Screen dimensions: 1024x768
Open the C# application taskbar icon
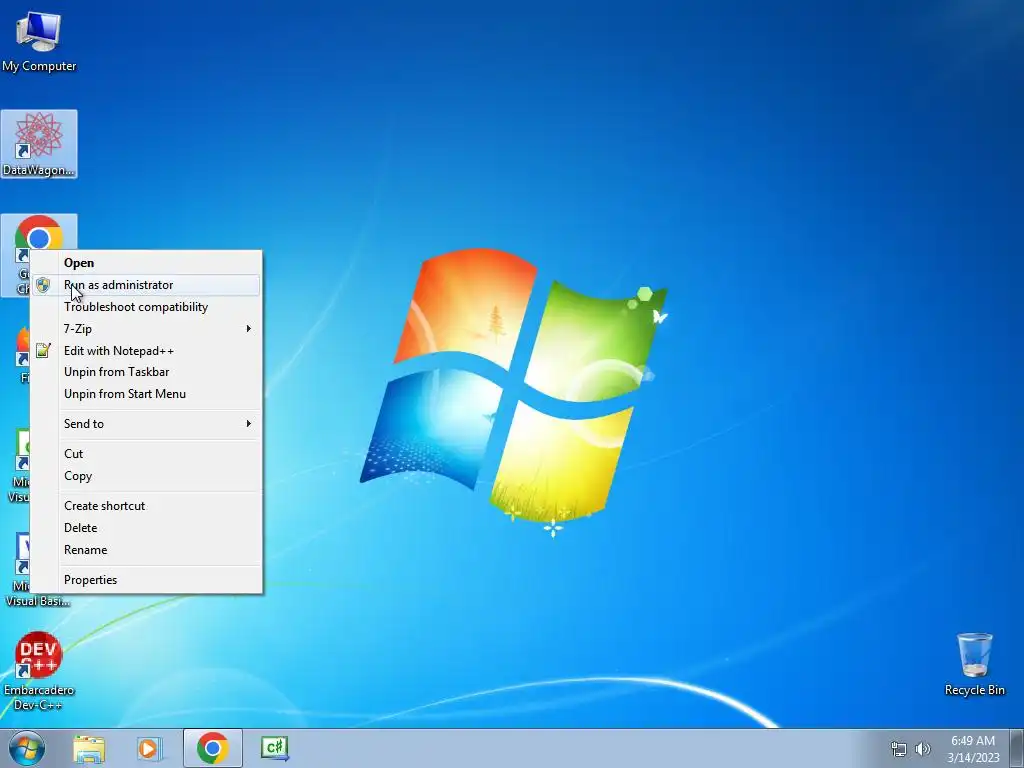pos(275,748)
